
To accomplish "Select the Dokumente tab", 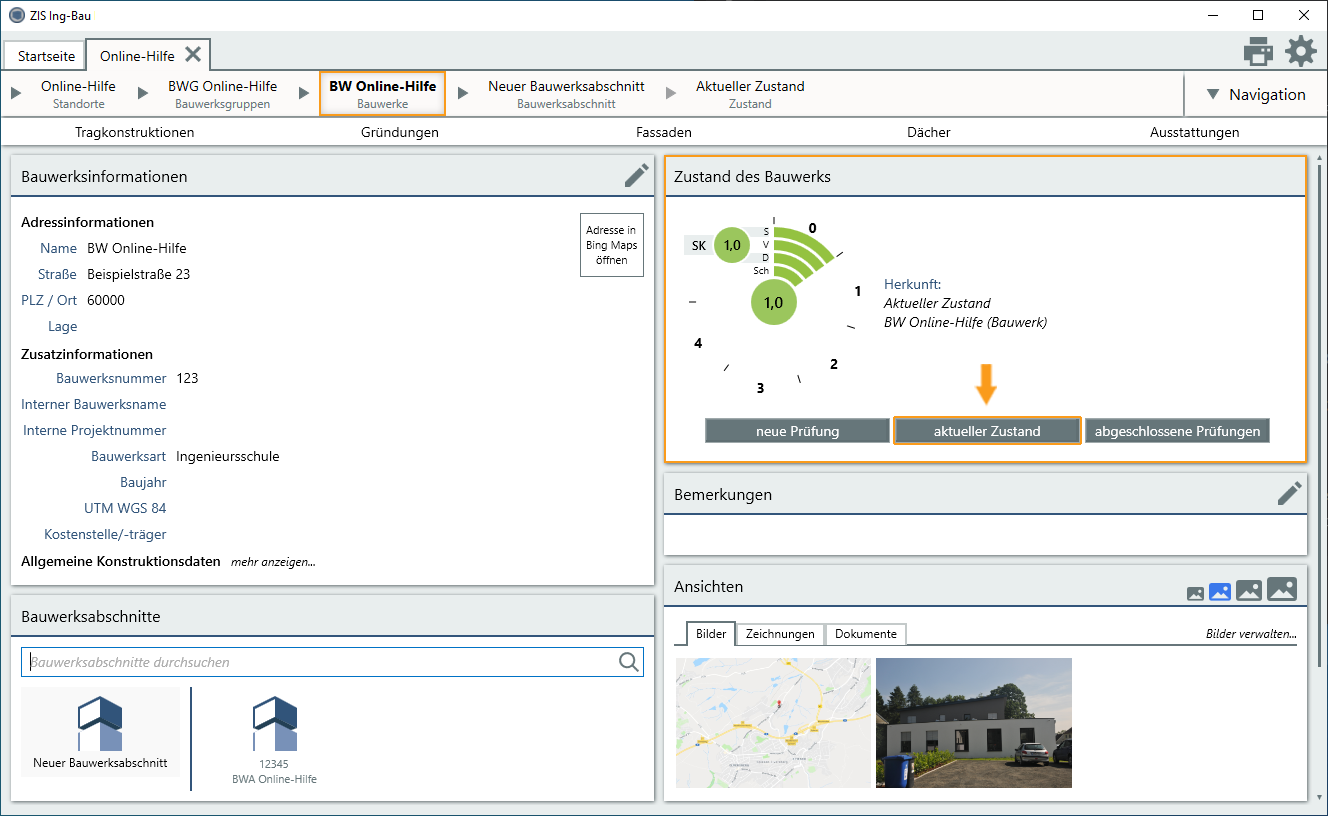I will click(867, 634).
